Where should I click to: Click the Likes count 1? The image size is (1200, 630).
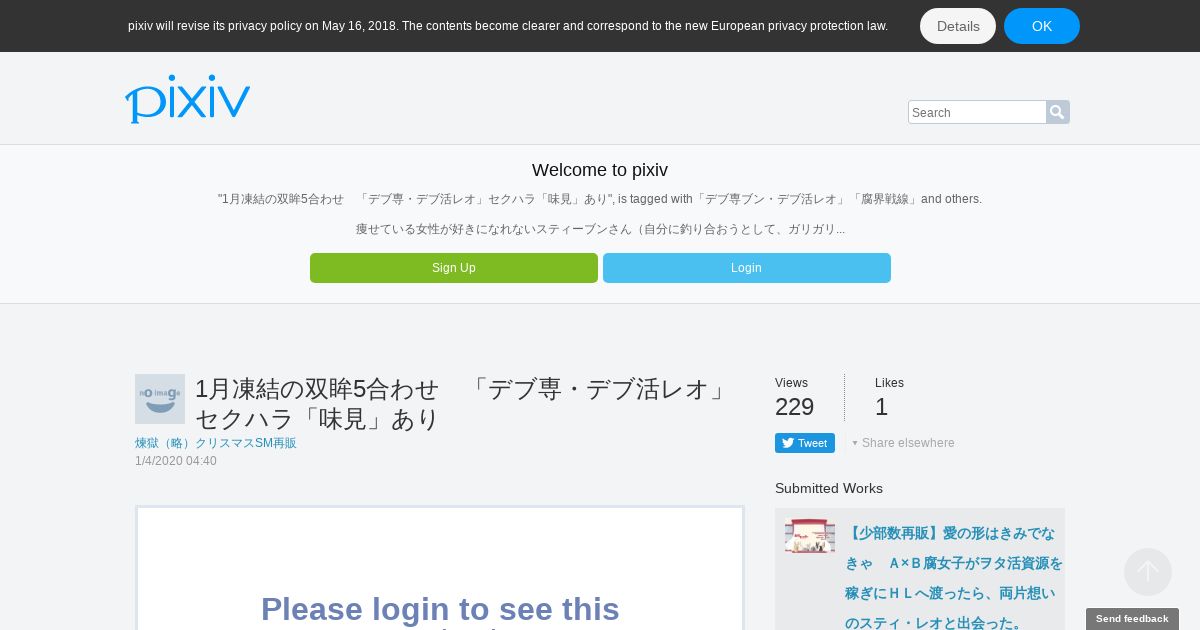coord(881,407)
